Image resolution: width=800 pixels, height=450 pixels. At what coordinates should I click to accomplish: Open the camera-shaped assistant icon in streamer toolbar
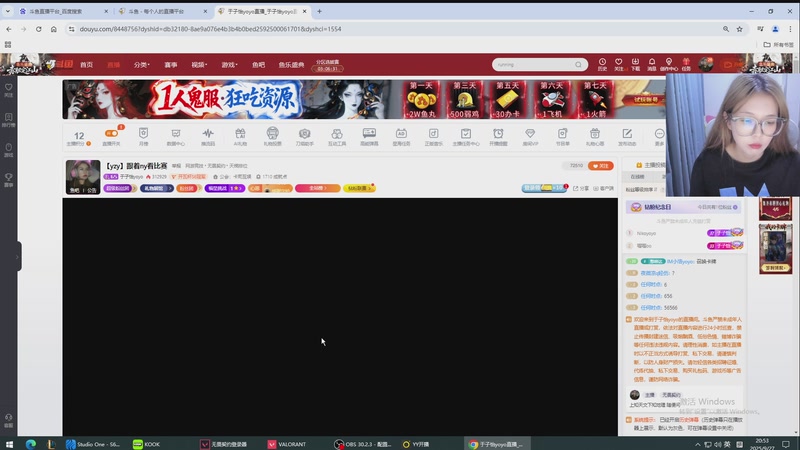click(x=305, y=133)
